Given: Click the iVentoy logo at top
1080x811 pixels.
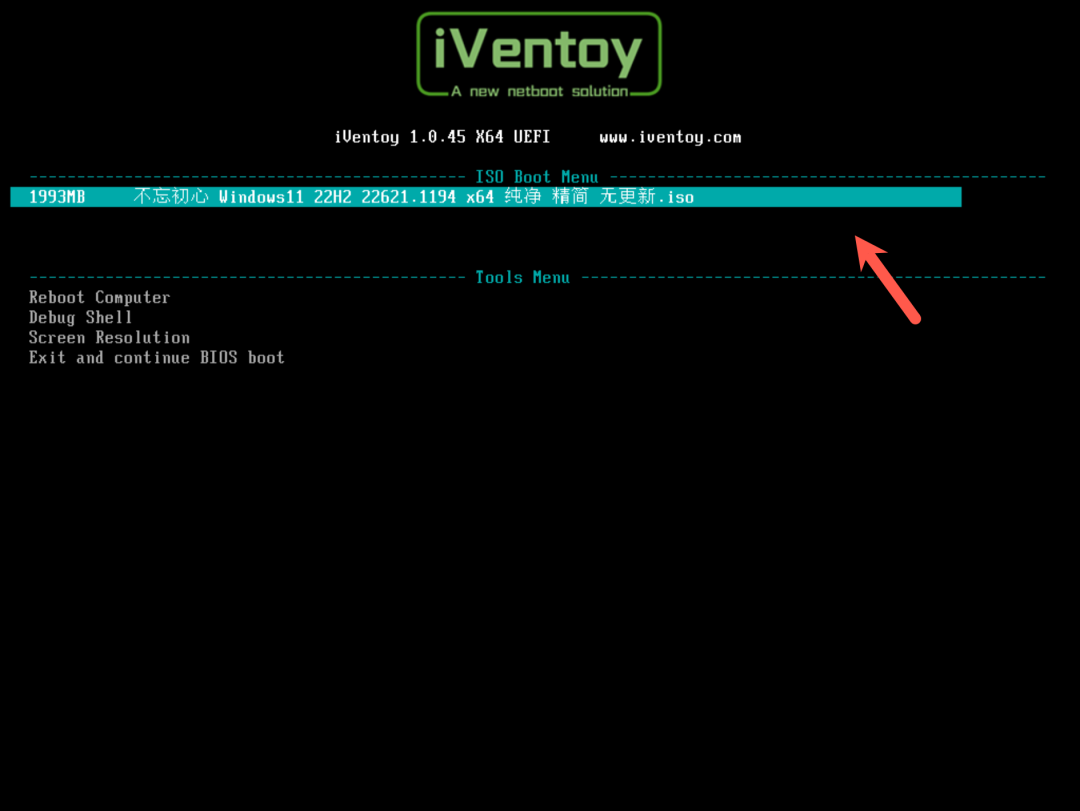Looking at the screenshot, I should [539, 55].
